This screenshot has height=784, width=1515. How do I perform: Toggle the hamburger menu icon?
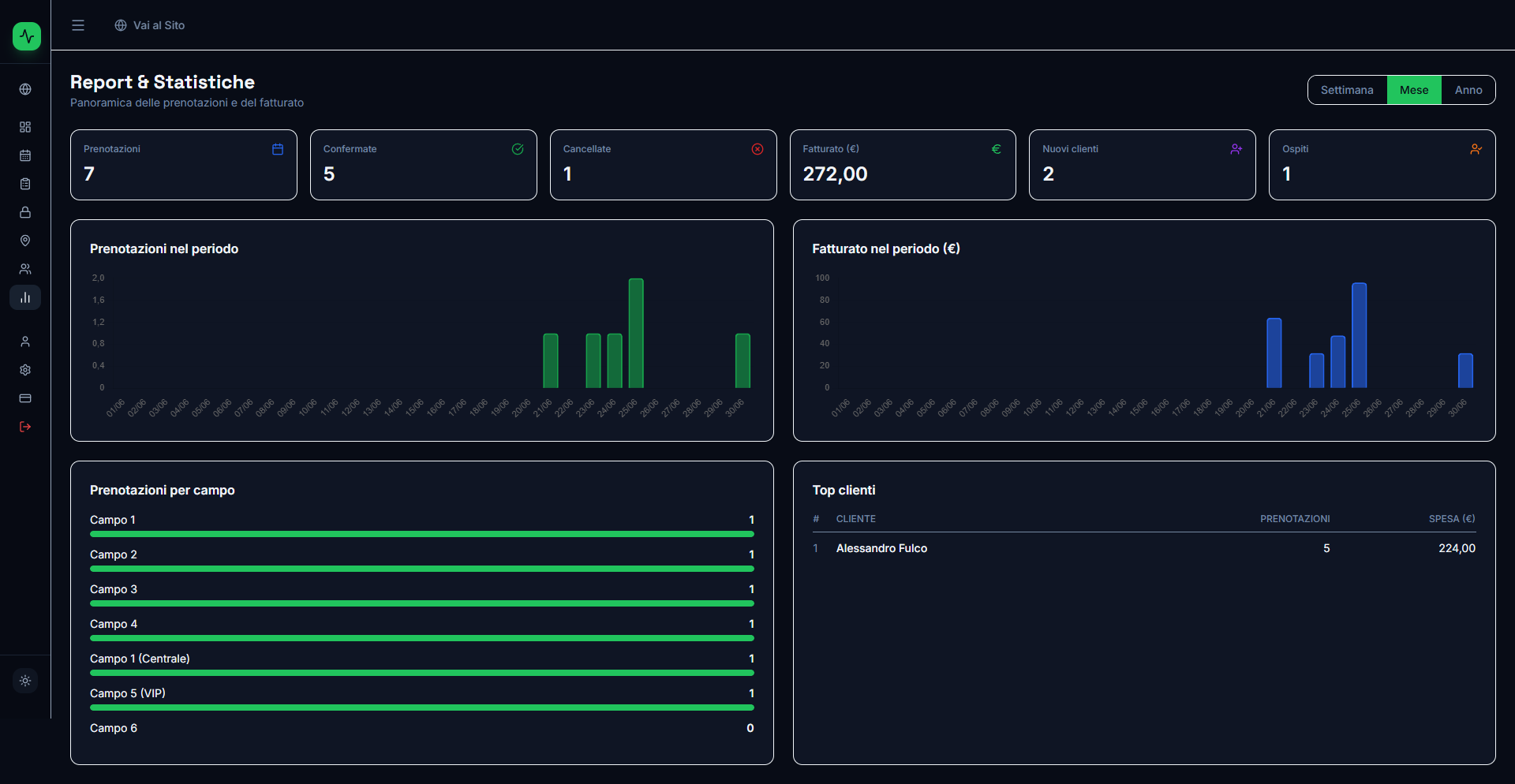[x=78, y=25]
